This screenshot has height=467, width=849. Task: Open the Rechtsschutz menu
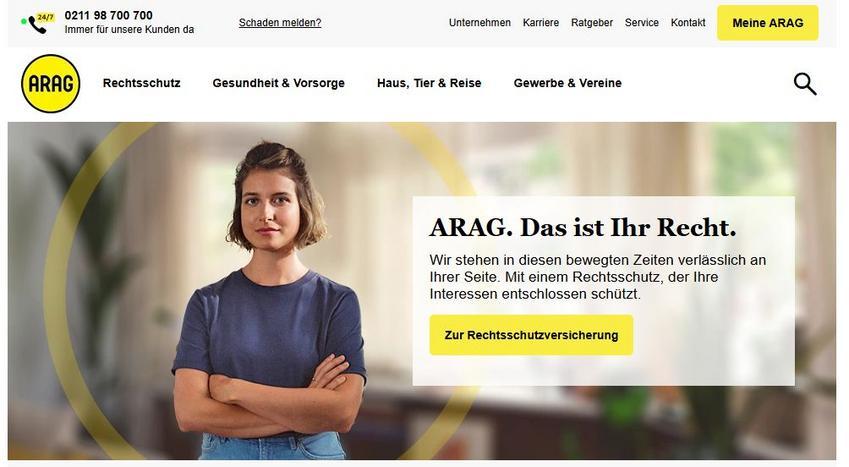141,83
